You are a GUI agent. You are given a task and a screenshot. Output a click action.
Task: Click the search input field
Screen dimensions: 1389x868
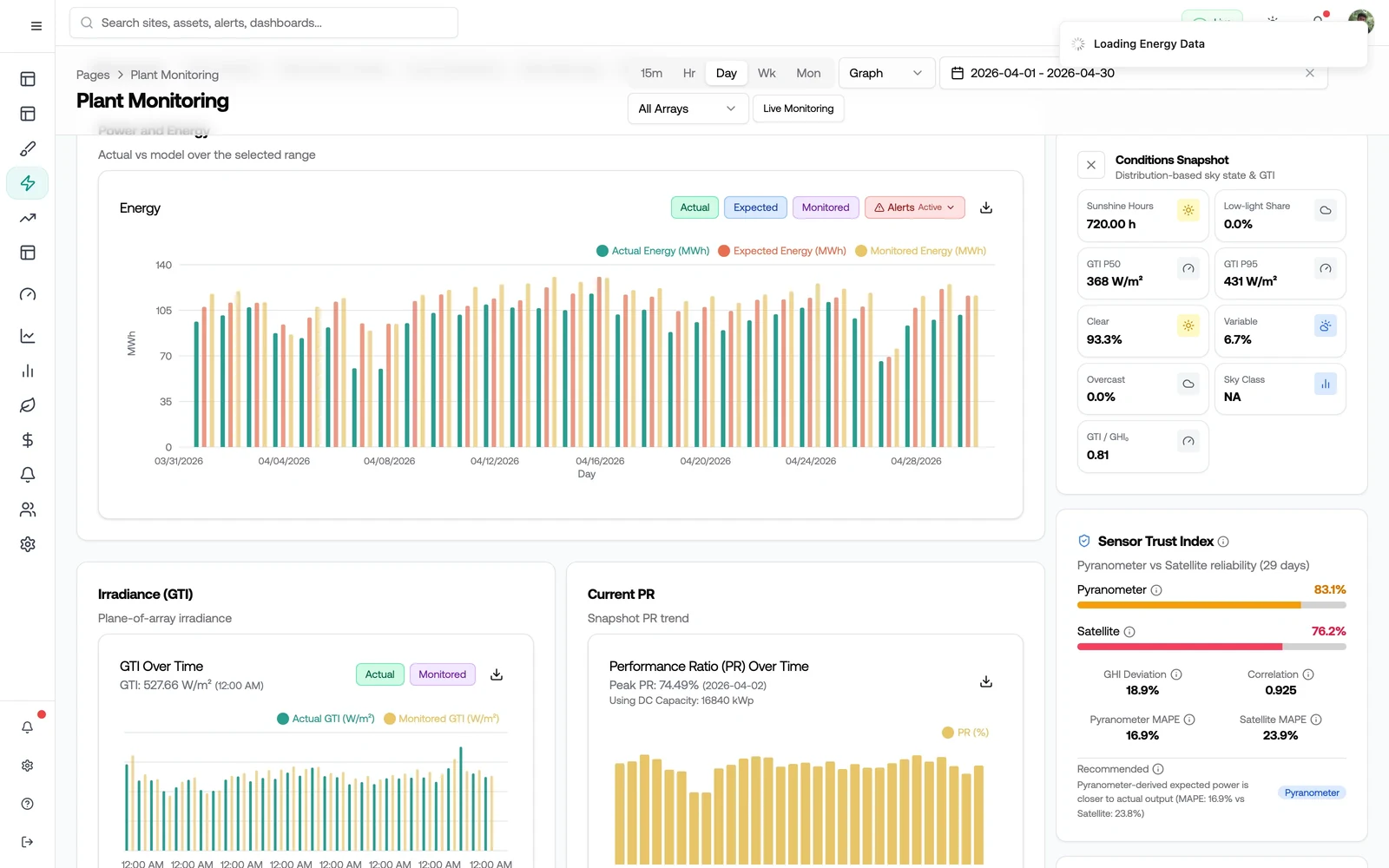point(264,23)
